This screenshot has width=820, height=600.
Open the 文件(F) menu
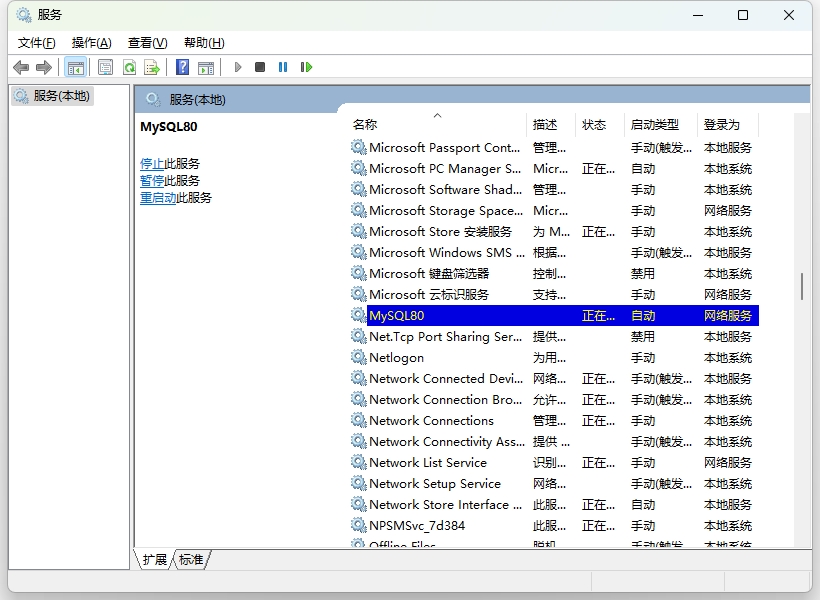tap(37, 42)
